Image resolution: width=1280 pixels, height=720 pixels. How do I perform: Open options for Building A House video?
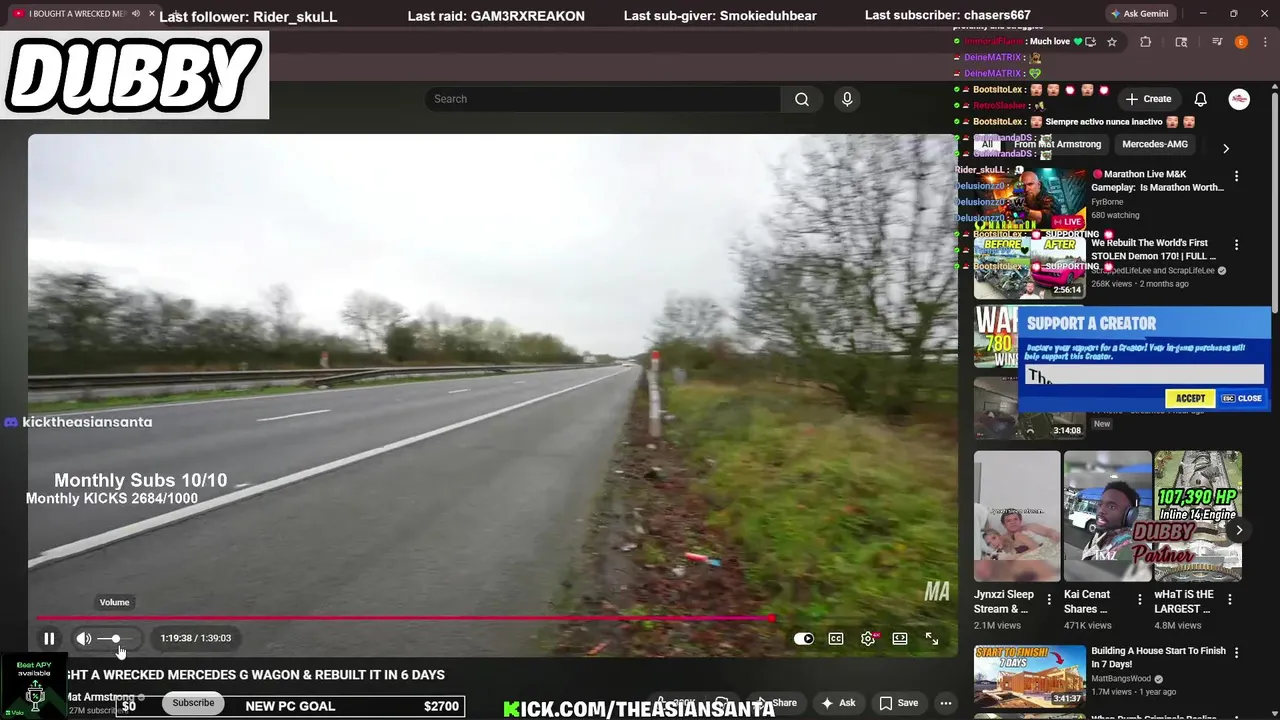pyautogui.click(x=1236, y=653)
